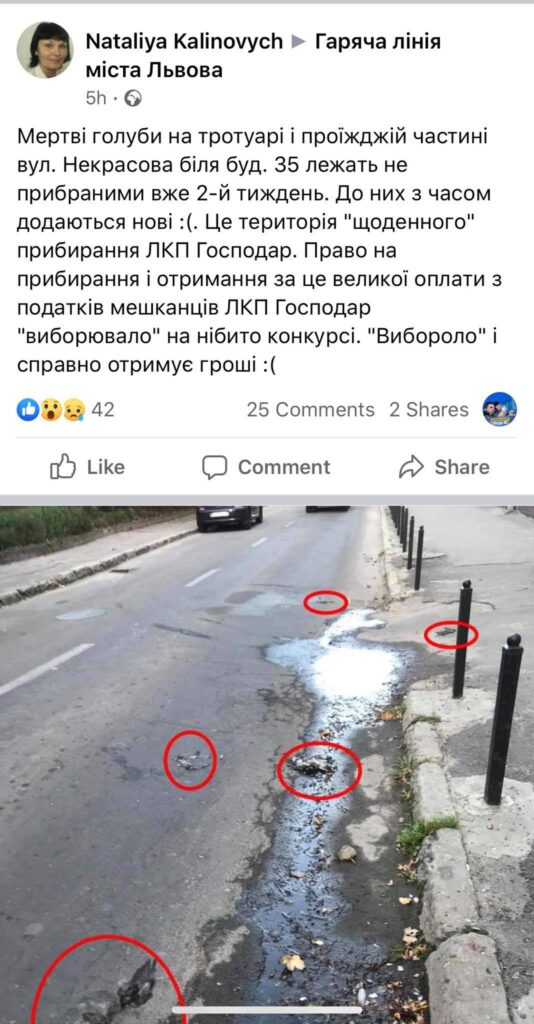
Task: Tap the wow face reaction icon
Action: coord(51,409)
